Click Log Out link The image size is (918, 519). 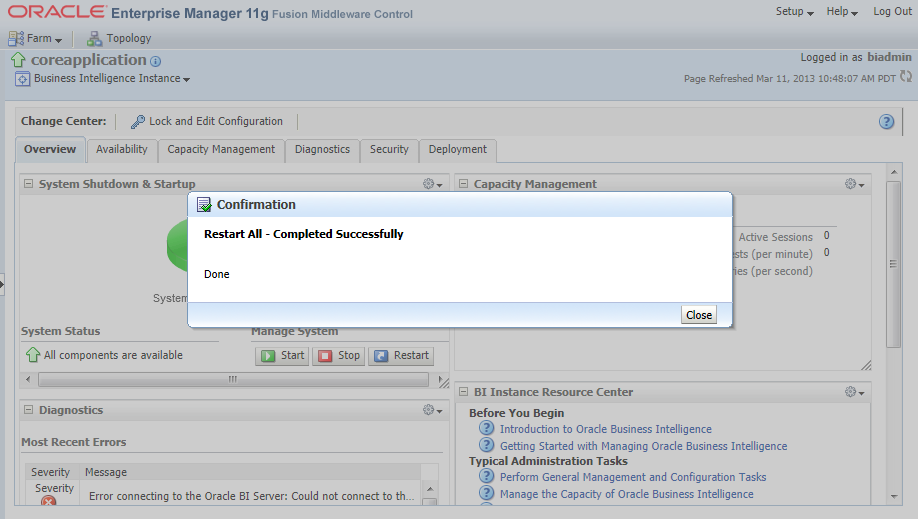892,12
